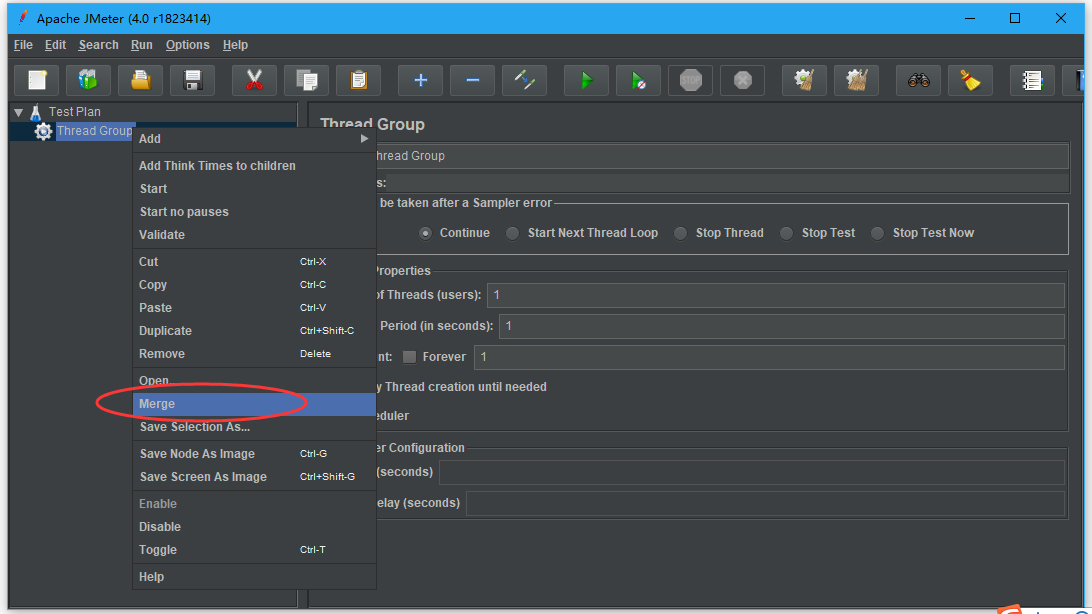Click the Stop test toolbar icon

pos(690,80)
